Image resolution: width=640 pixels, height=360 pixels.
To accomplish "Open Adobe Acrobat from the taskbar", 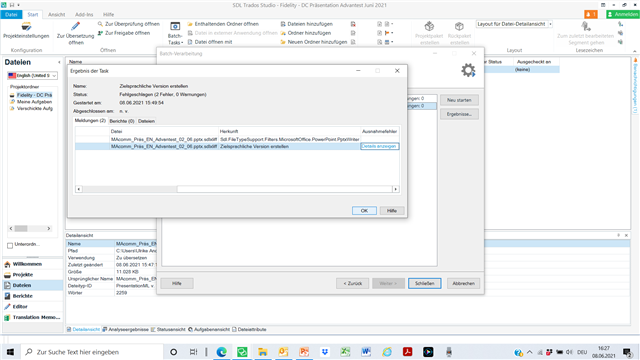I will 407,352.
